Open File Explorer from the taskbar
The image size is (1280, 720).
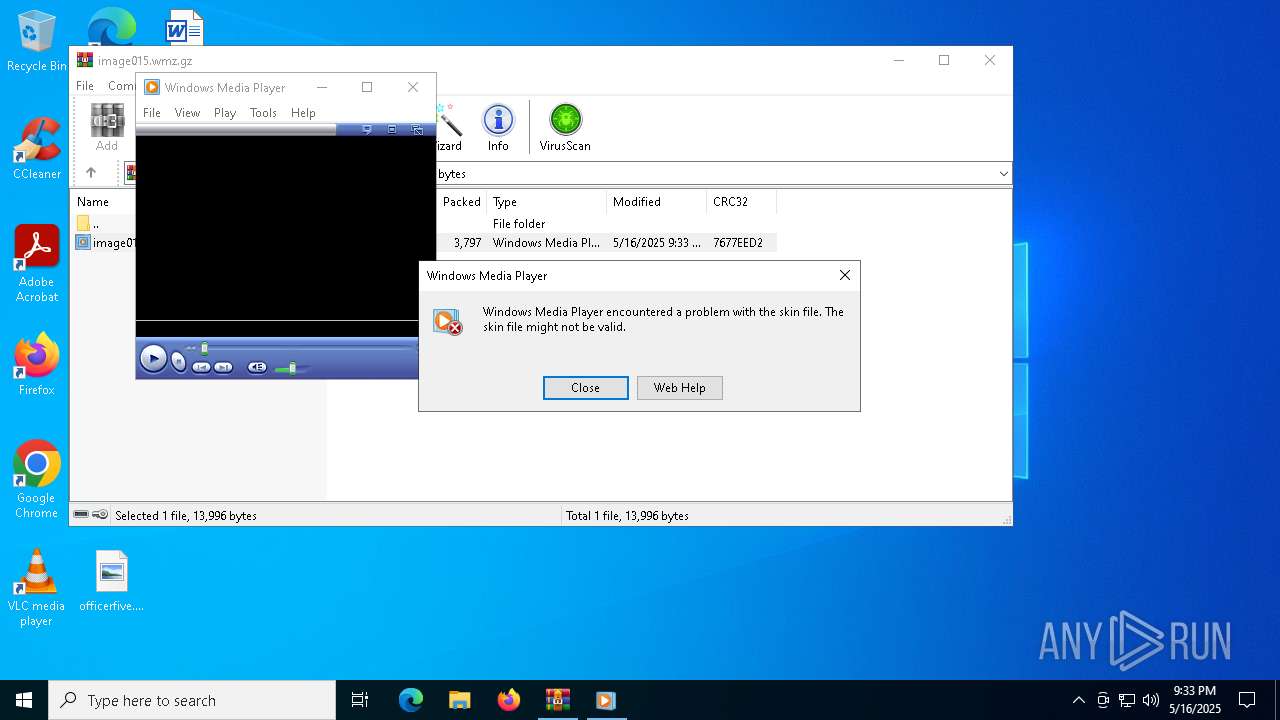coord(459,700)
